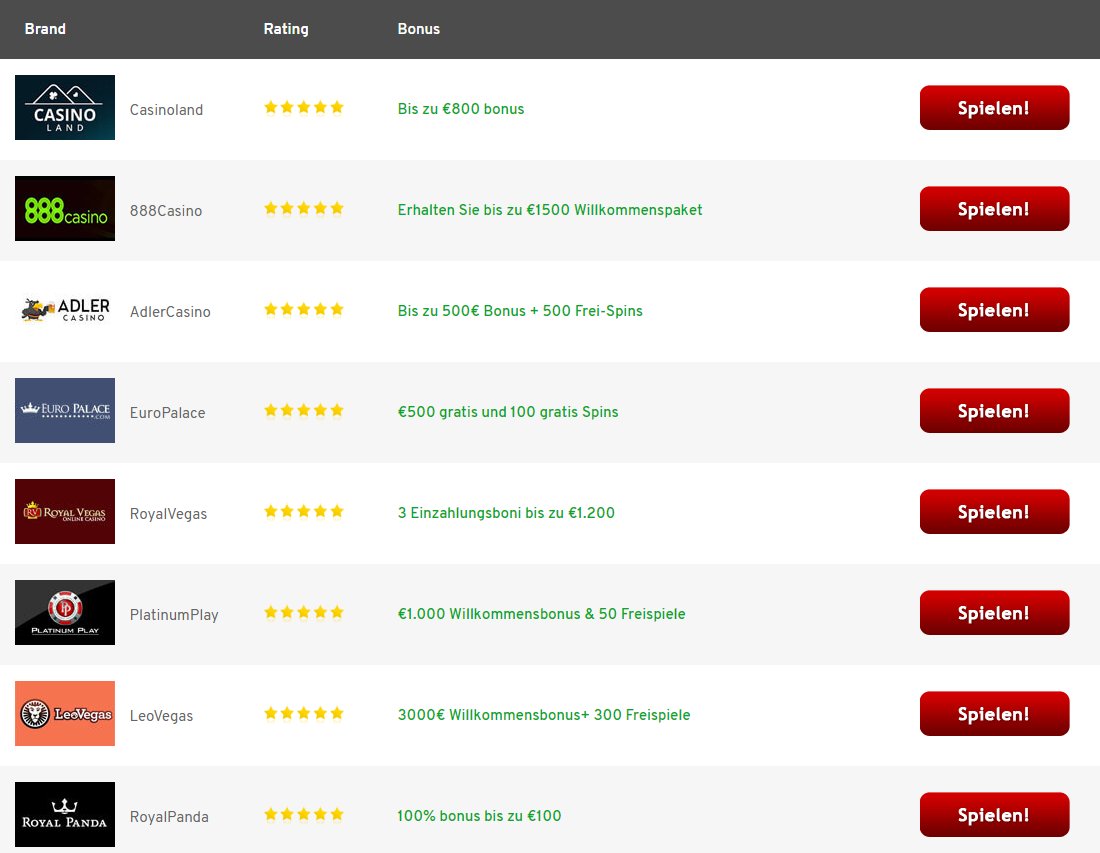
Task: Click 'Bis zu 500€ Bonus + 500 Frei-Spins'
Action: coord(520,311)
